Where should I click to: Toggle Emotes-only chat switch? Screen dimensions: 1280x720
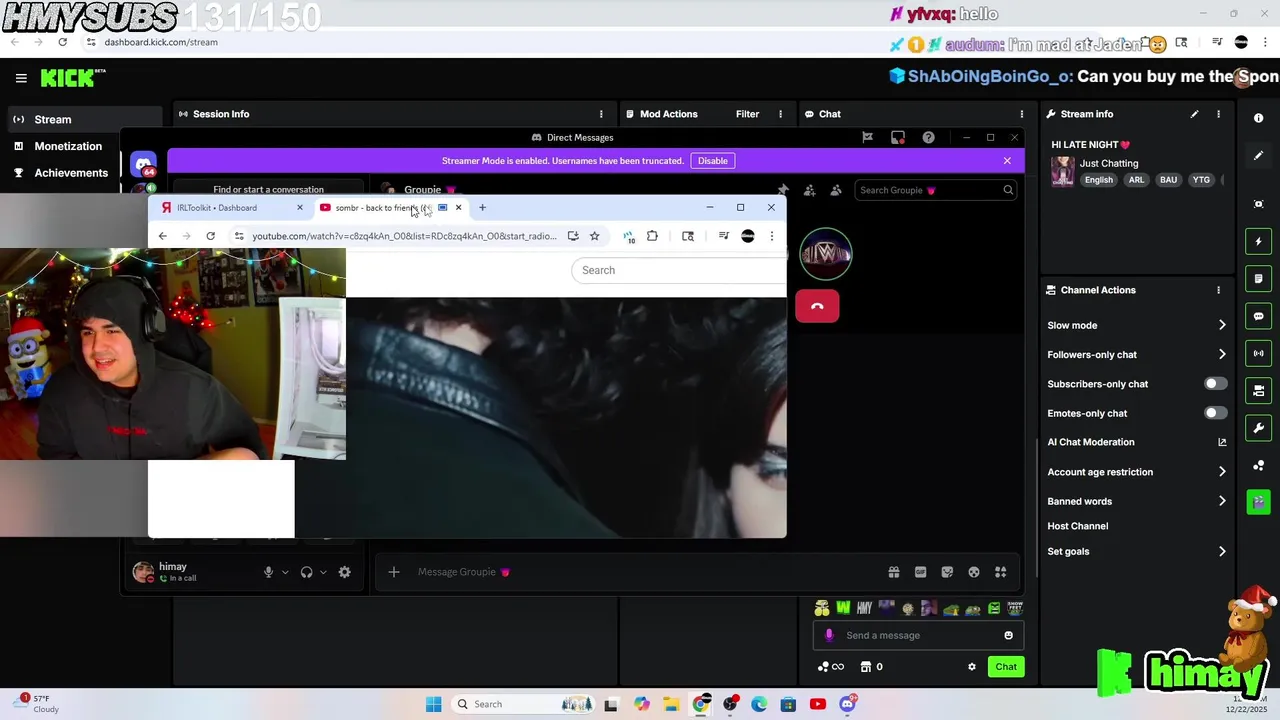(x=1215, y=413)
